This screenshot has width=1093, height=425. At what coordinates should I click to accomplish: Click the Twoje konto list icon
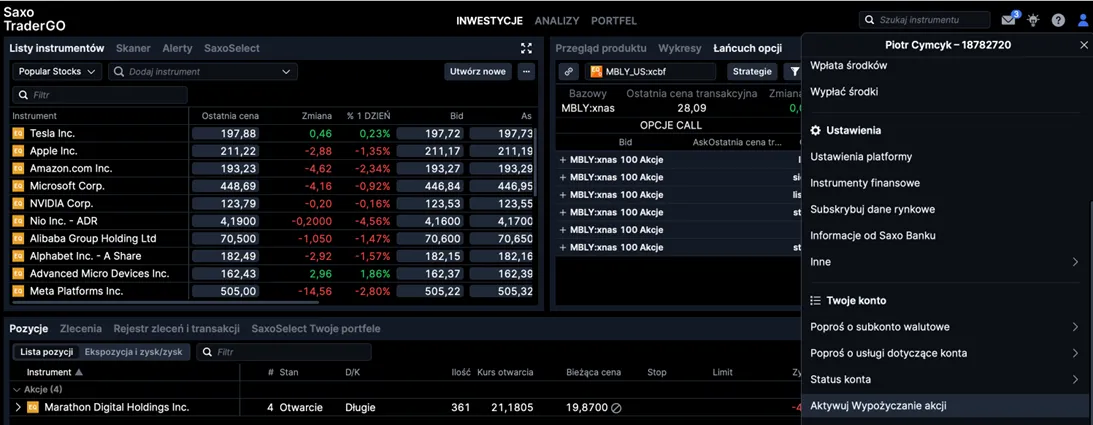816,300
